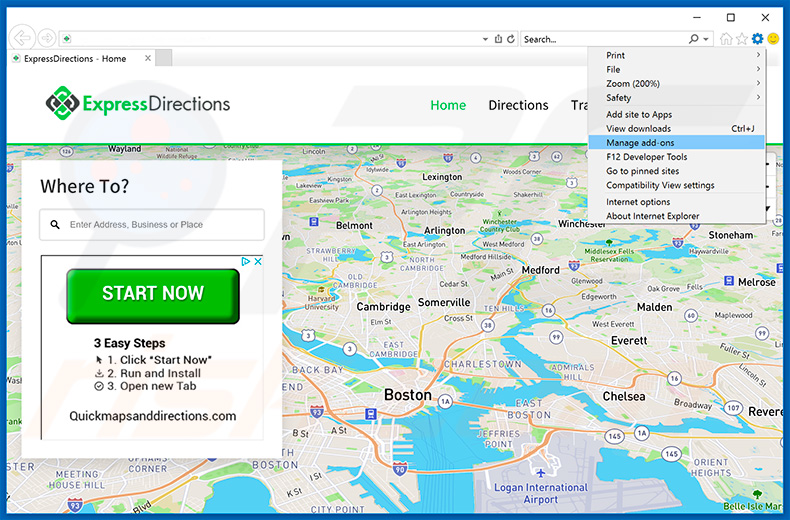Click the Interstate 90 shield icon

tap(400, 469)
